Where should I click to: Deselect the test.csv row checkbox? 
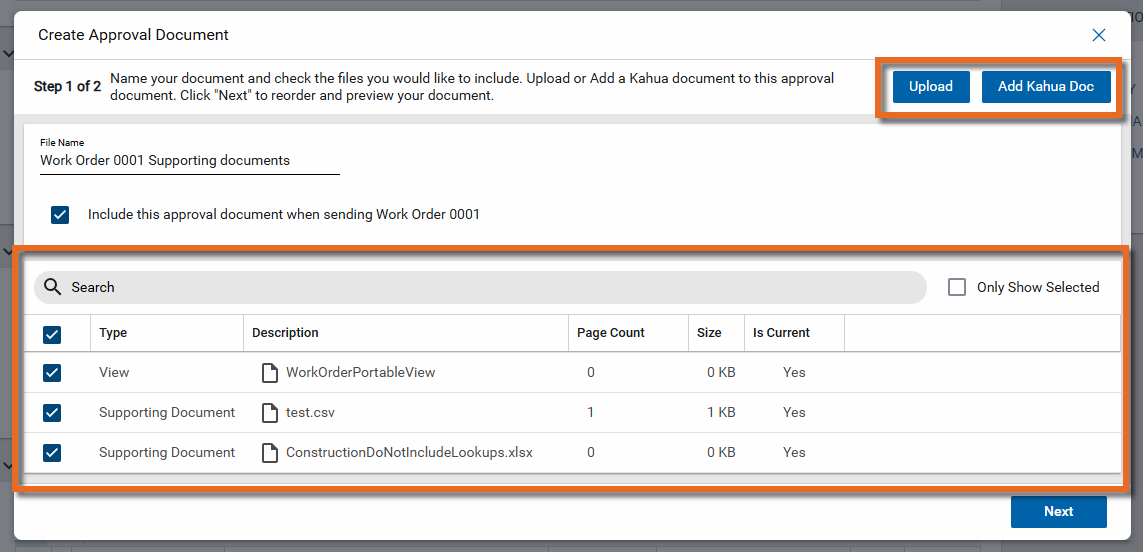(x=52, y=413)
